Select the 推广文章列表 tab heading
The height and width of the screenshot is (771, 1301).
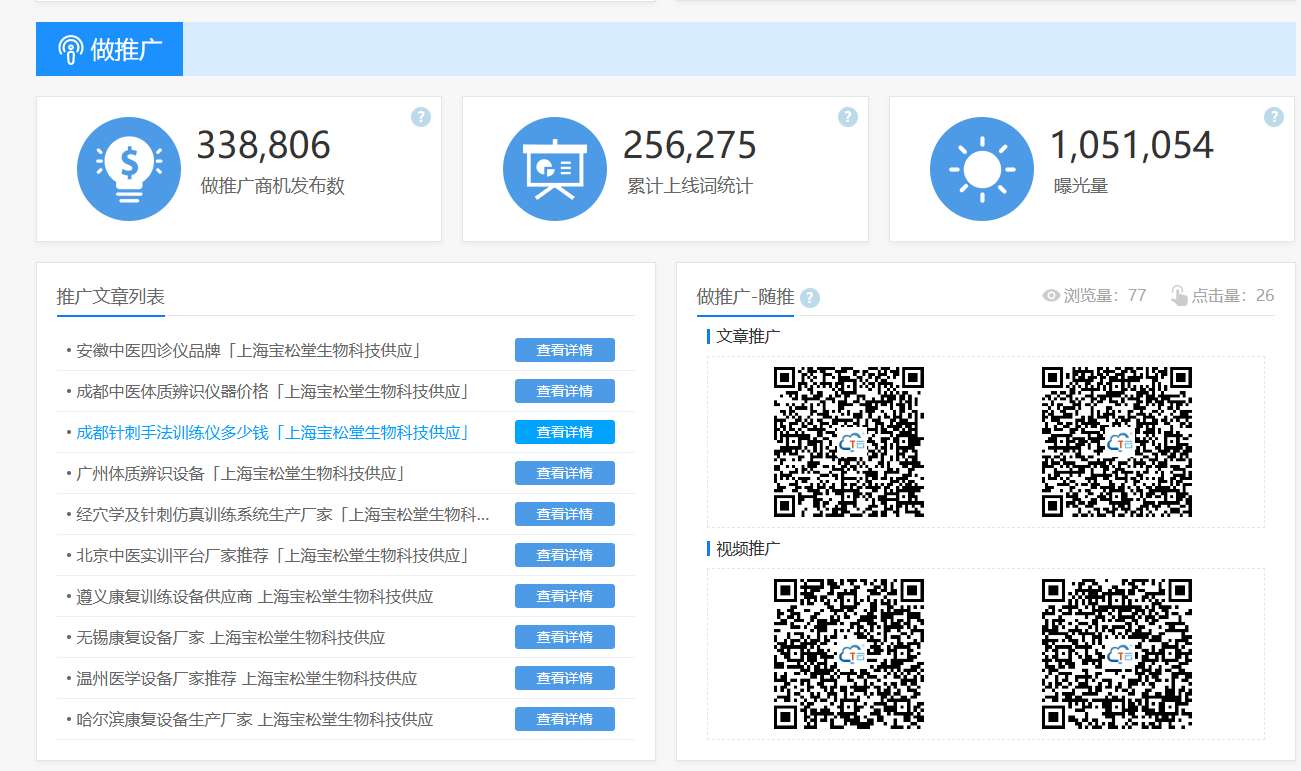click(x=111, y=297)
